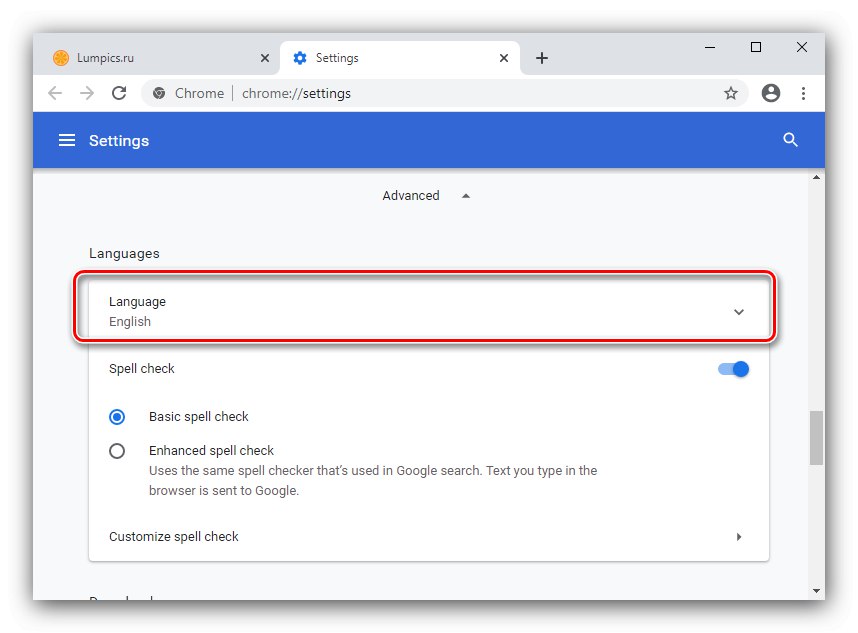The image size is (858, 633).
Task: Open the Settings hamburger menu
Action: (67, 141)
